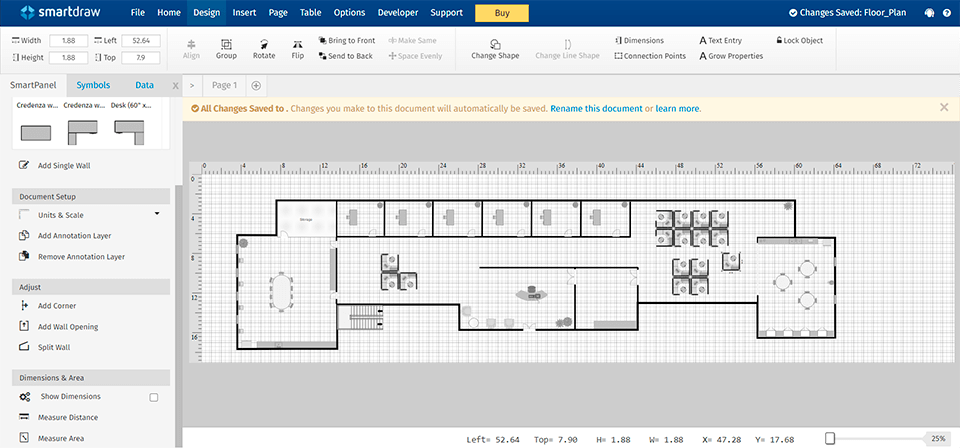Click the learn more link
960x448 pixels.
(677, 108)
